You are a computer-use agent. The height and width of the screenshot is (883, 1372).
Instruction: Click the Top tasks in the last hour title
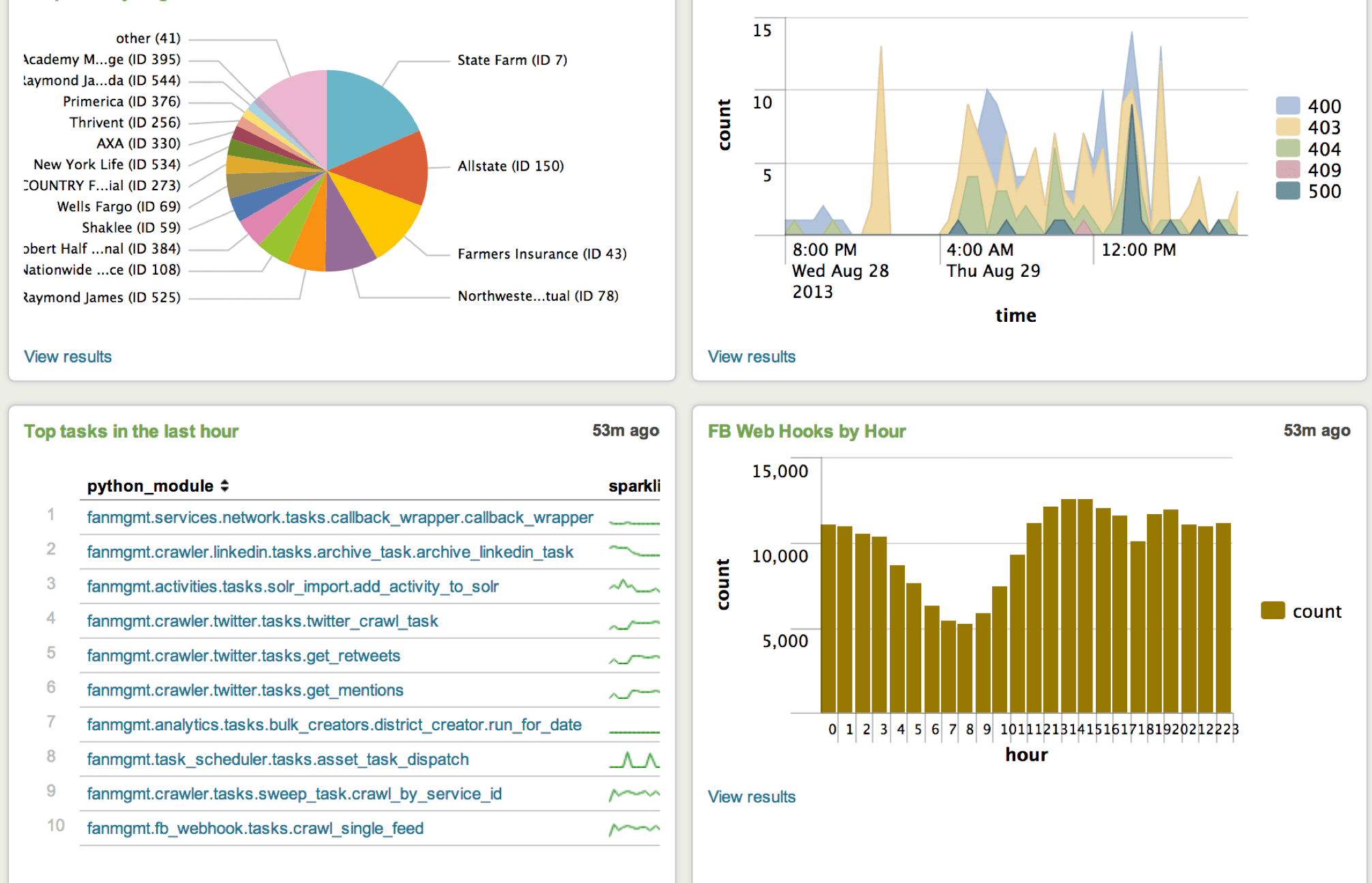[131, 431]
